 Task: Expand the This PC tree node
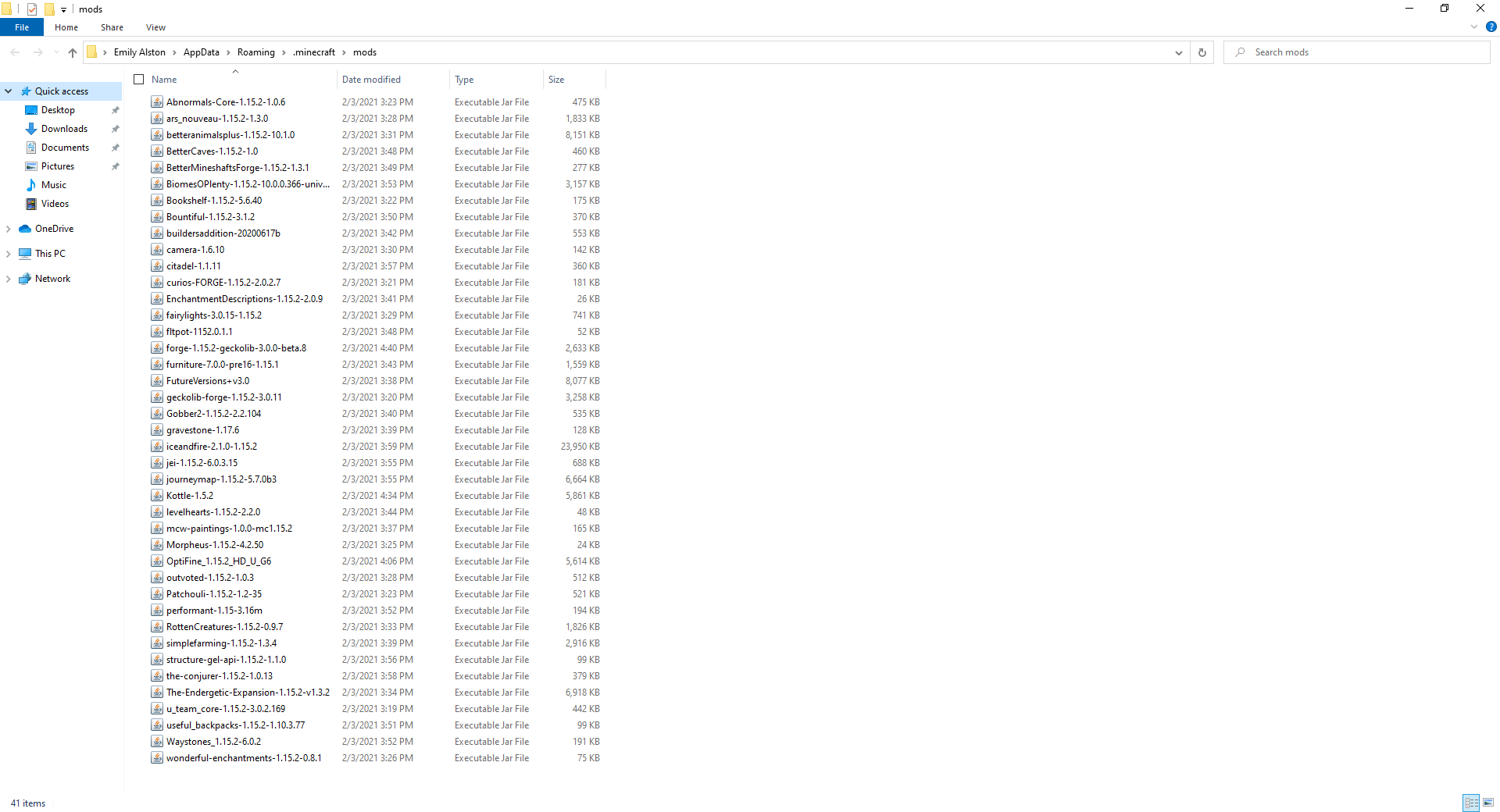pos(9,254)
